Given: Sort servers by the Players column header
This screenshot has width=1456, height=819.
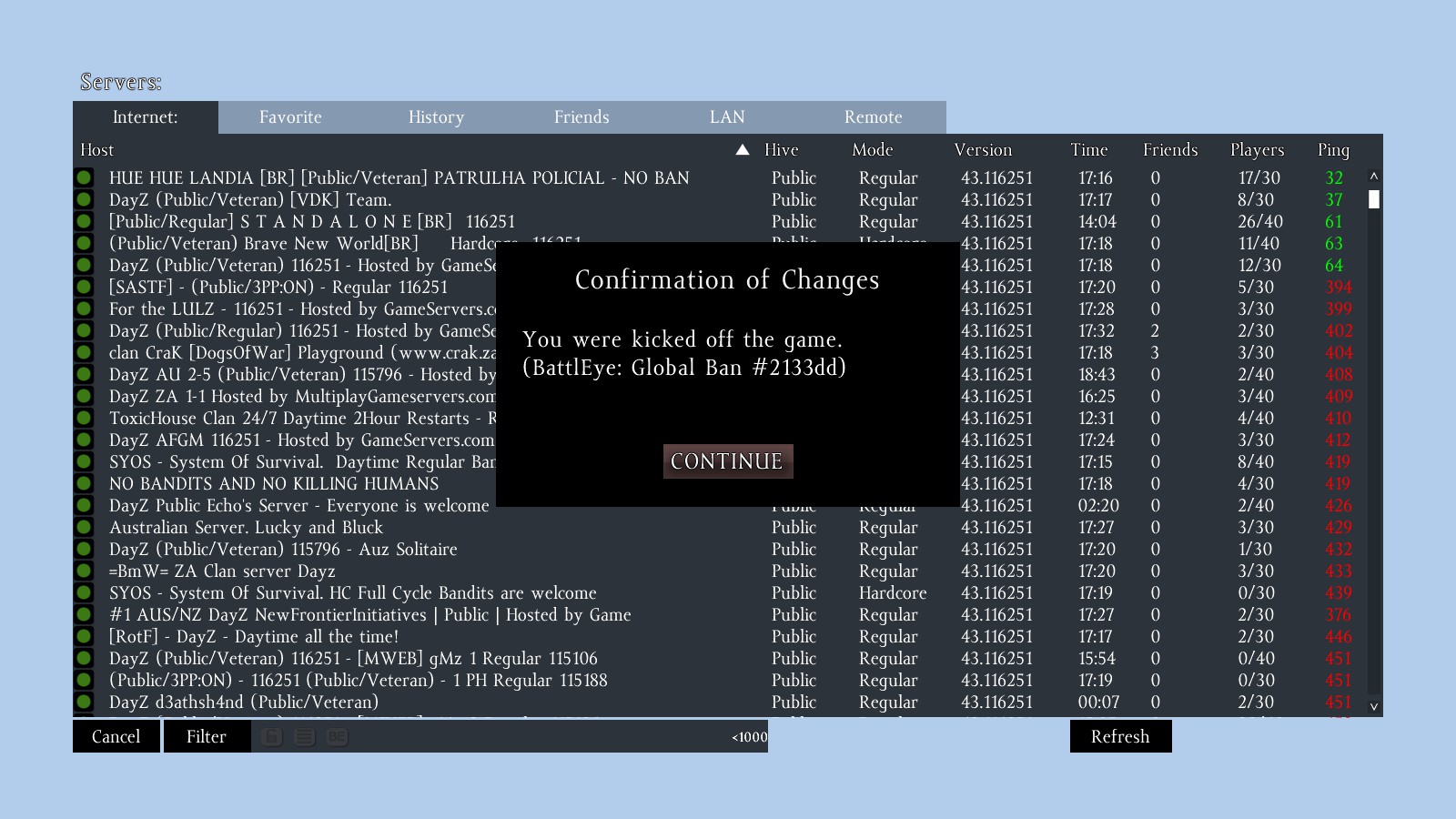Looking at the screenshot, I should click(1257, 150).
